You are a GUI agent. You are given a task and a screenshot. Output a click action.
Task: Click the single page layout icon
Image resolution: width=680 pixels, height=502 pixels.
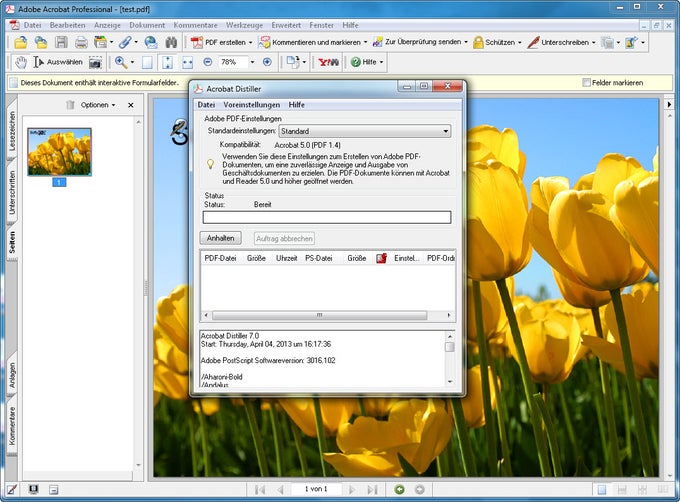coord(602,489)
